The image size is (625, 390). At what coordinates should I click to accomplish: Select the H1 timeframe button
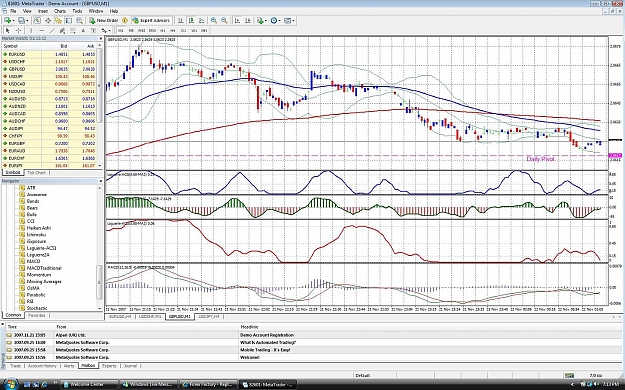(163, 30)
